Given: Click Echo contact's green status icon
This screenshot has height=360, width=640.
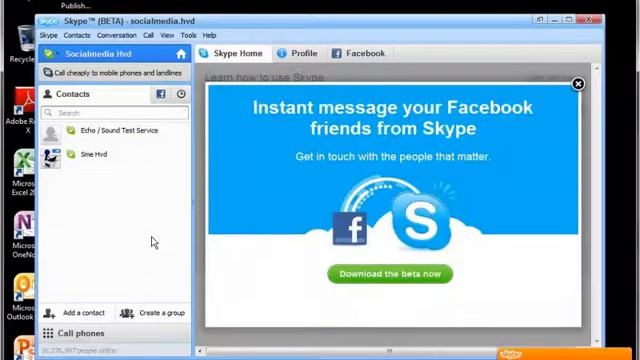Looking at the screenshot, I should [71, 131].
